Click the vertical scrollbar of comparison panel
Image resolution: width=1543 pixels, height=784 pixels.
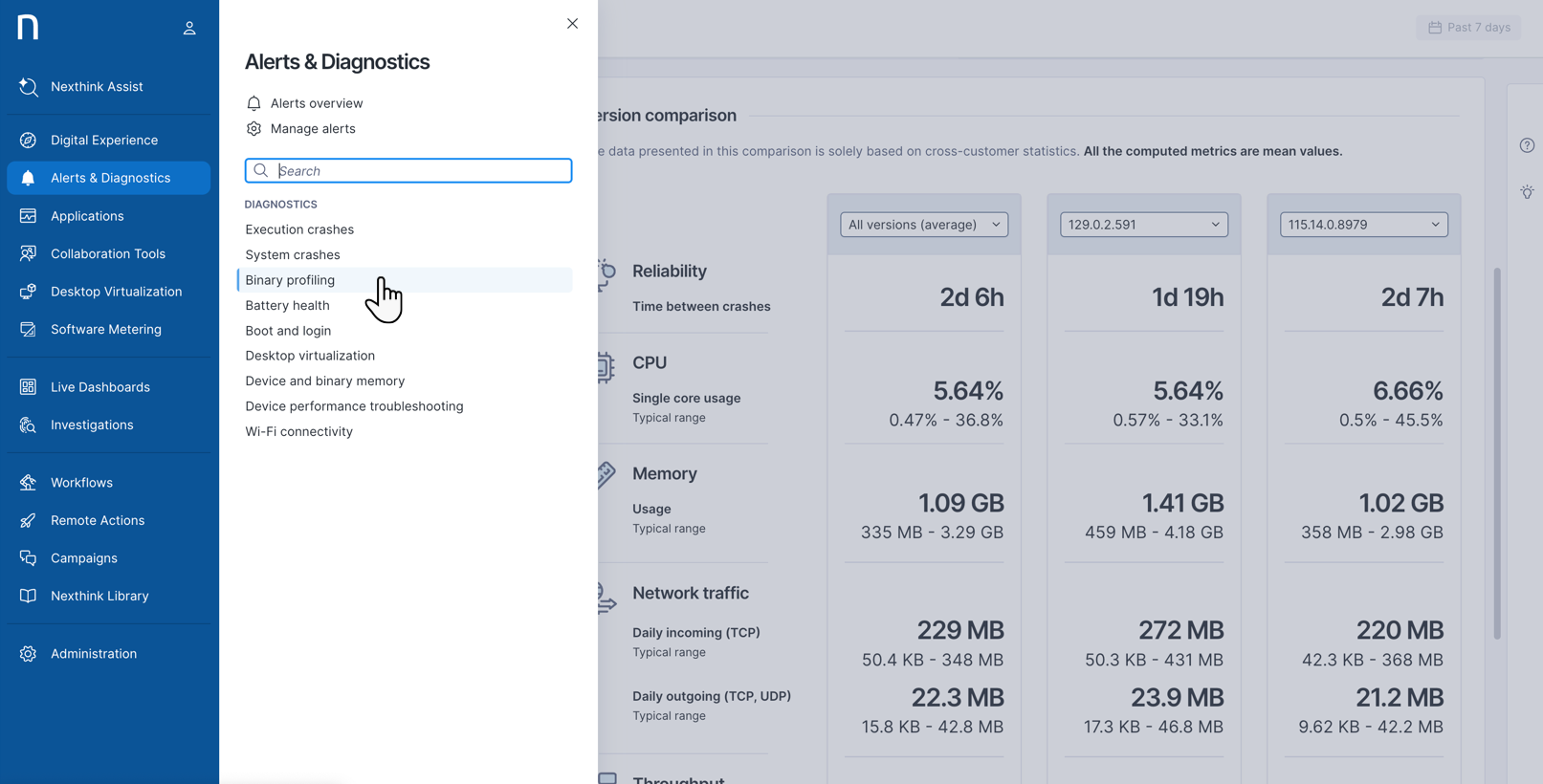(1497, 453)
